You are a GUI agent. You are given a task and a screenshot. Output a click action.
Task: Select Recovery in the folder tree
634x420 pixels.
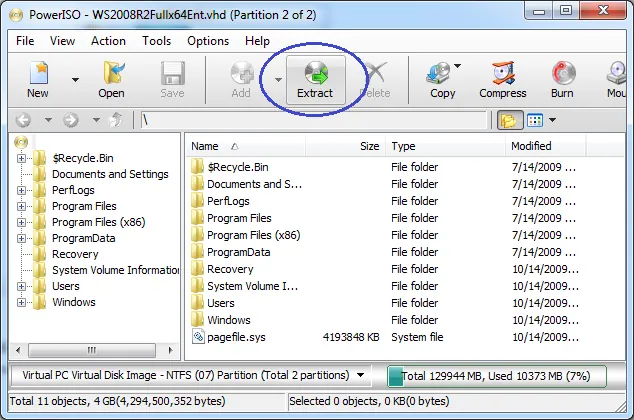click(x=75, y=254)
